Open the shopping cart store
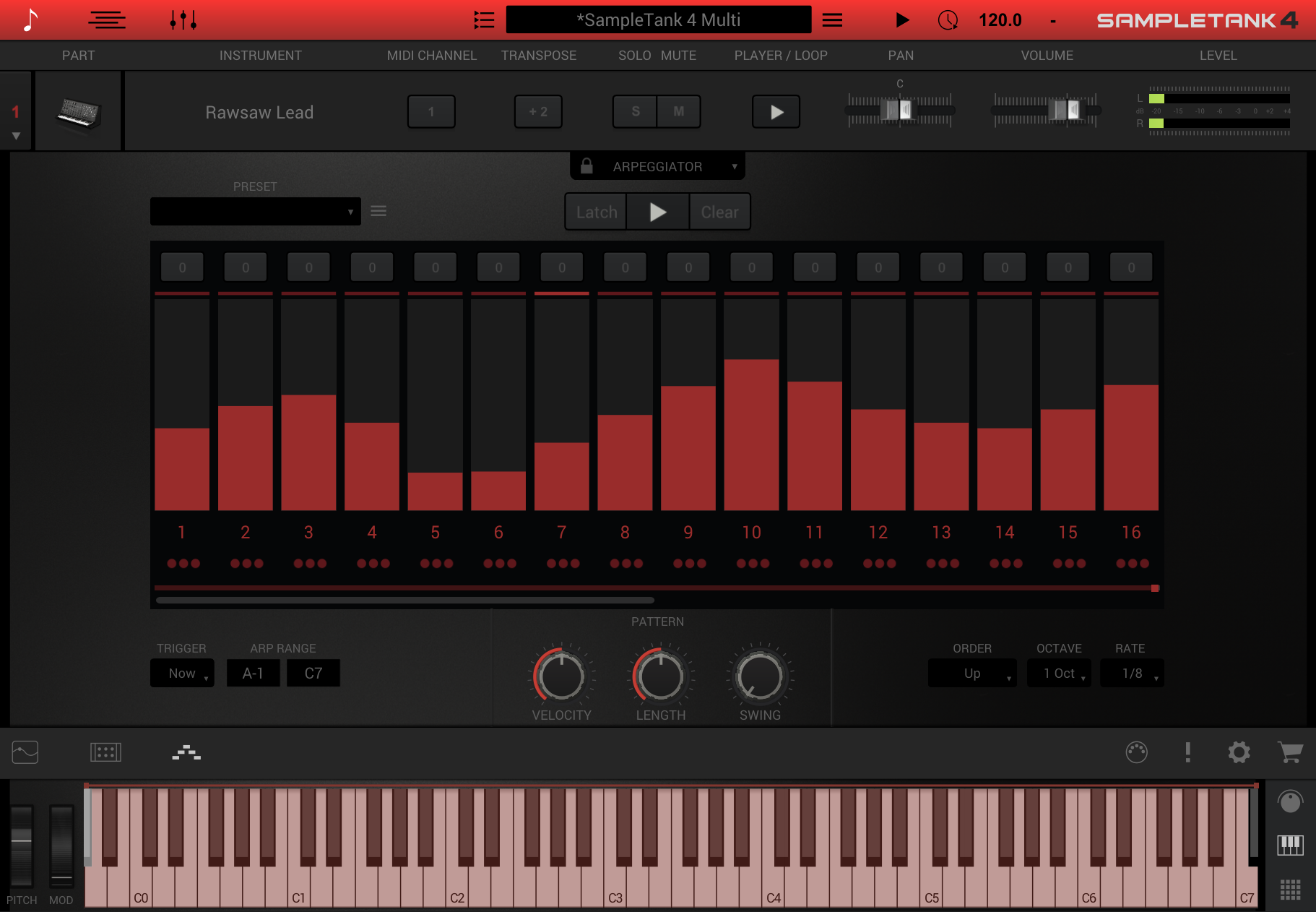Image resolution: width=1316 pixels, height=912 pixels. tap(1290, 752)
